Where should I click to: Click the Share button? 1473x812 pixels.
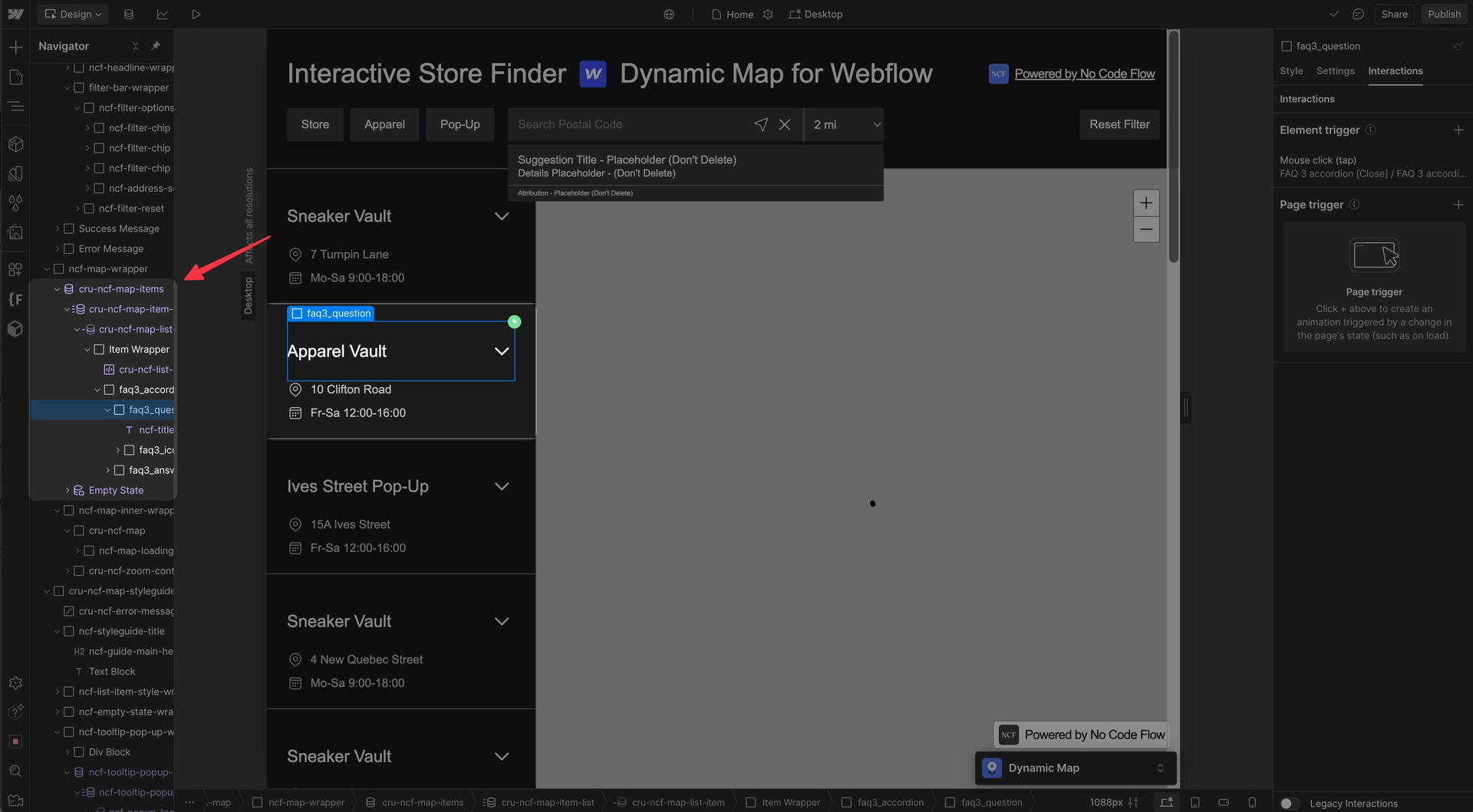click(x=1394, y=14)
